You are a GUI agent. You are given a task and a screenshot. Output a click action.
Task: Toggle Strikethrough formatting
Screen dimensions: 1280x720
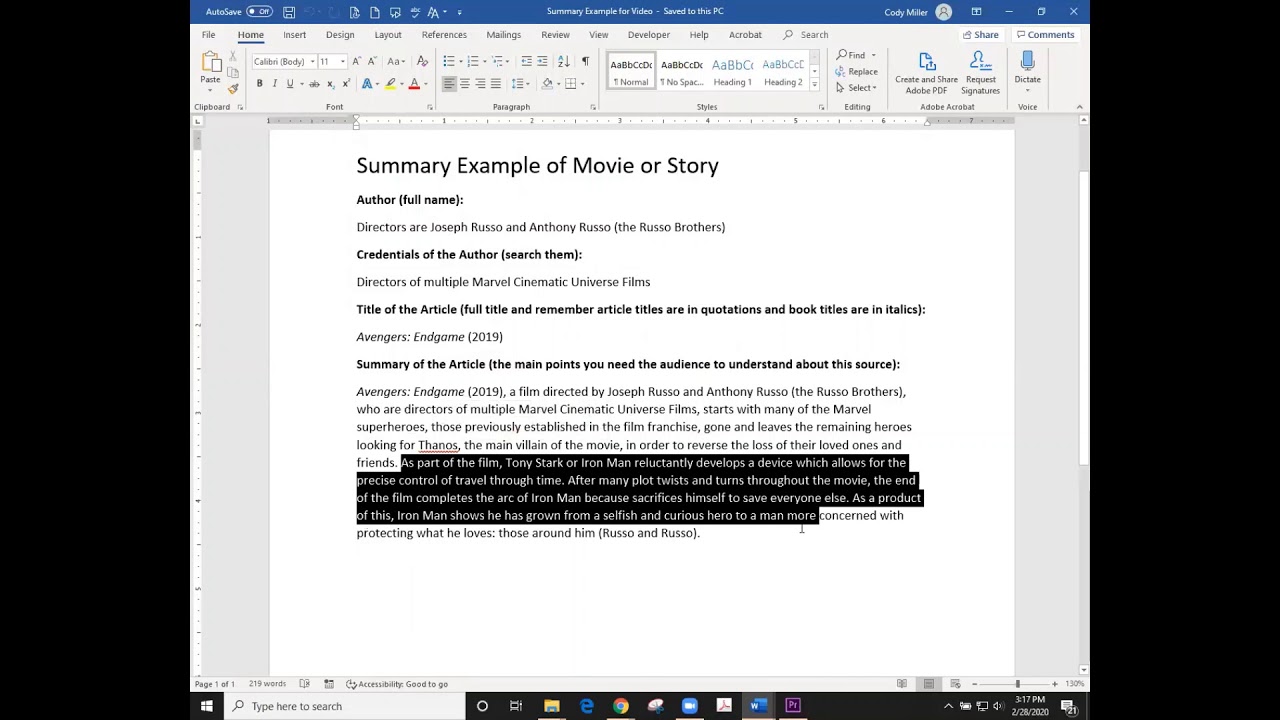pos(314,84)
